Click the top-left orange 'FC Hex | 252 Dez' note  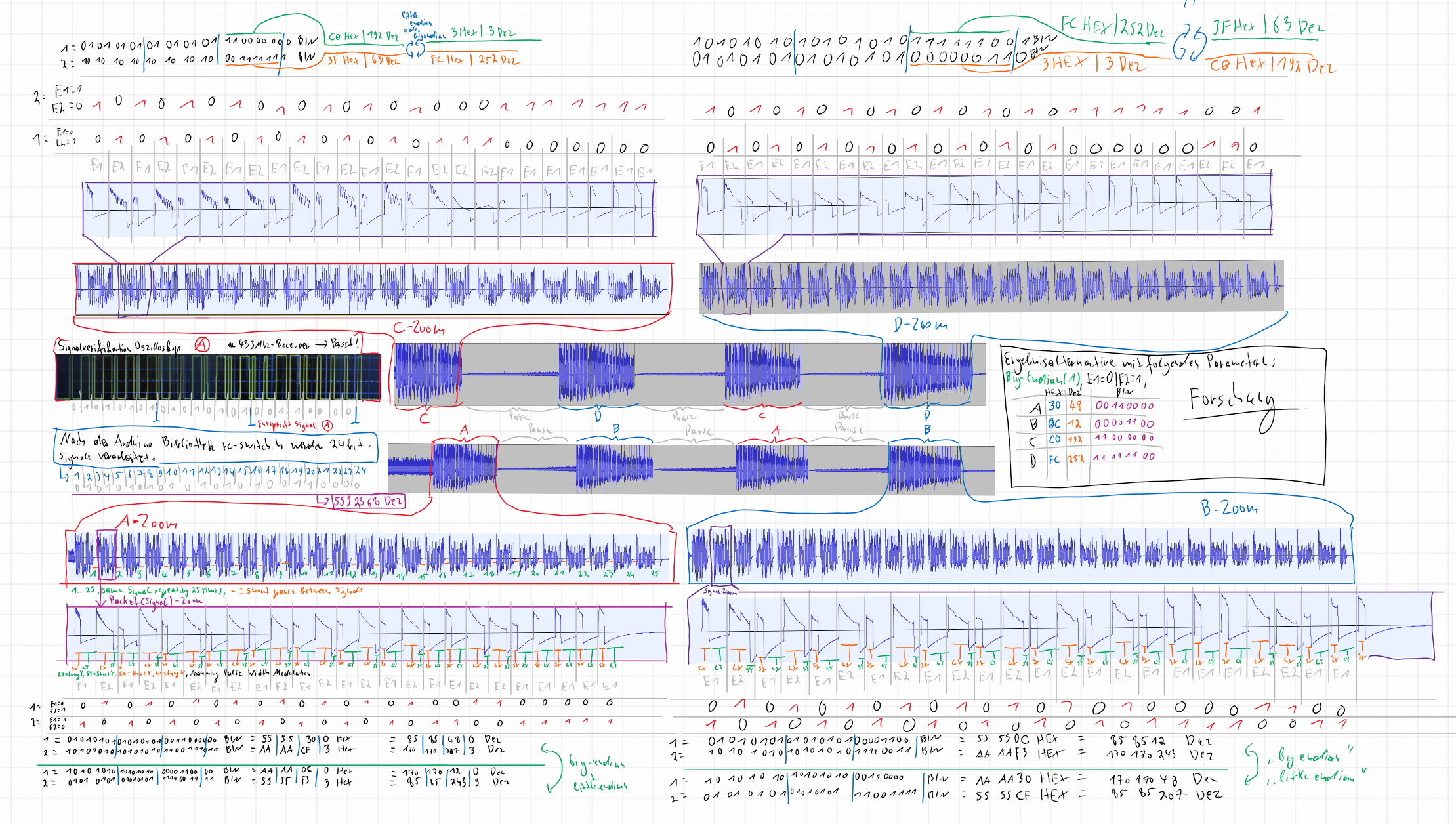(x=474, y=60)
